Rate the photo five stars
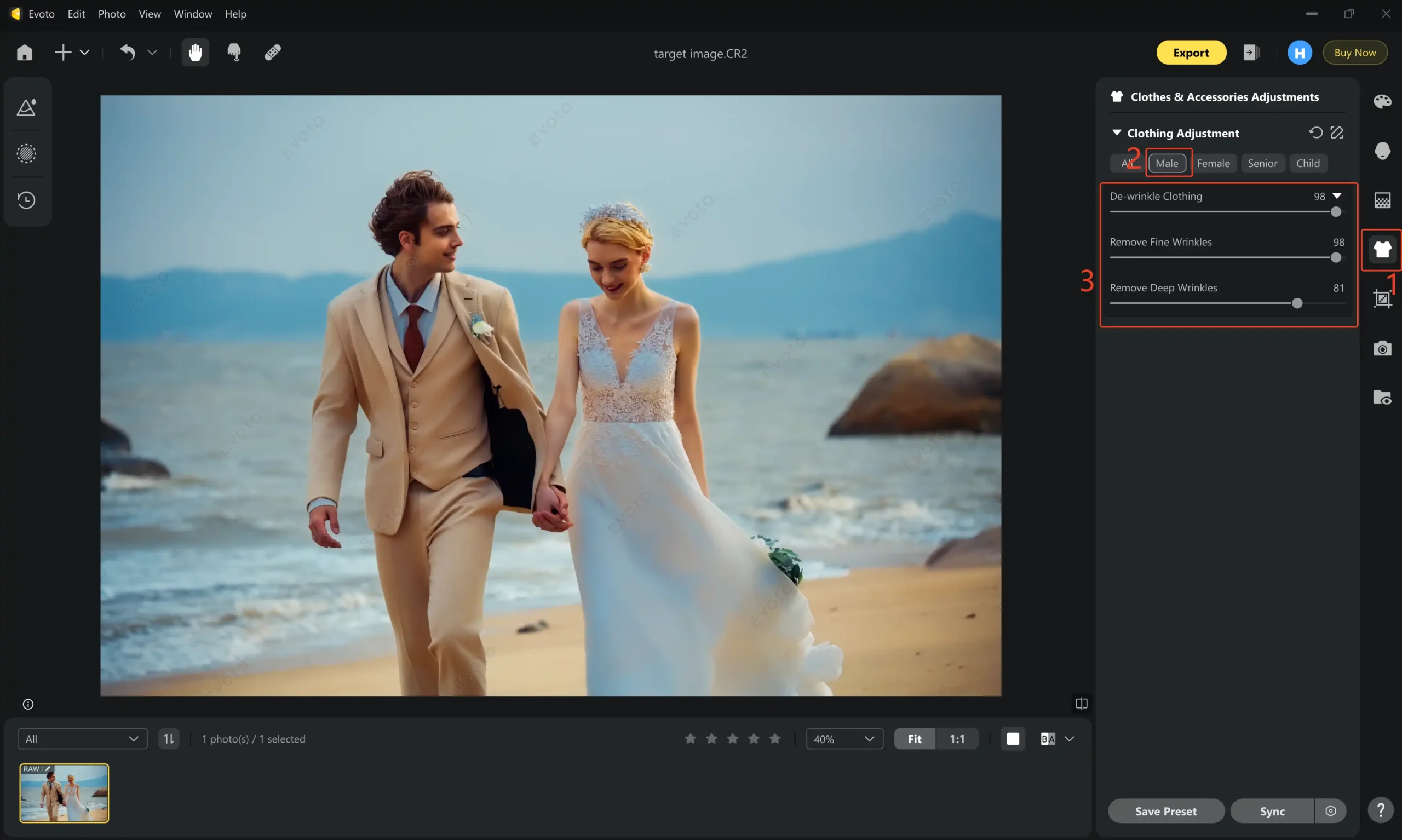This screenshot has width=1402, height=840. pos(775,739)
